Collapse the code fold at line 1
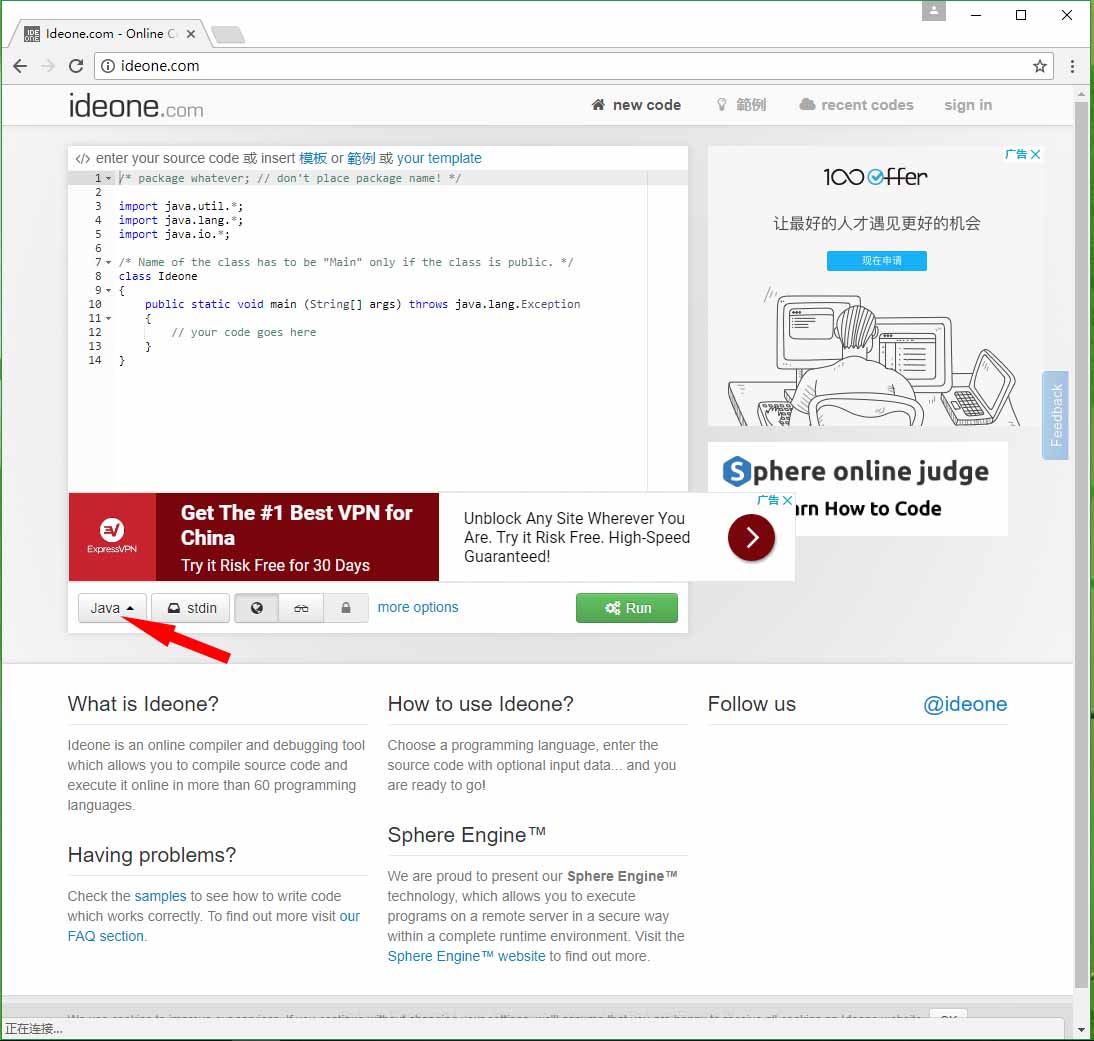 pos(108,179)
